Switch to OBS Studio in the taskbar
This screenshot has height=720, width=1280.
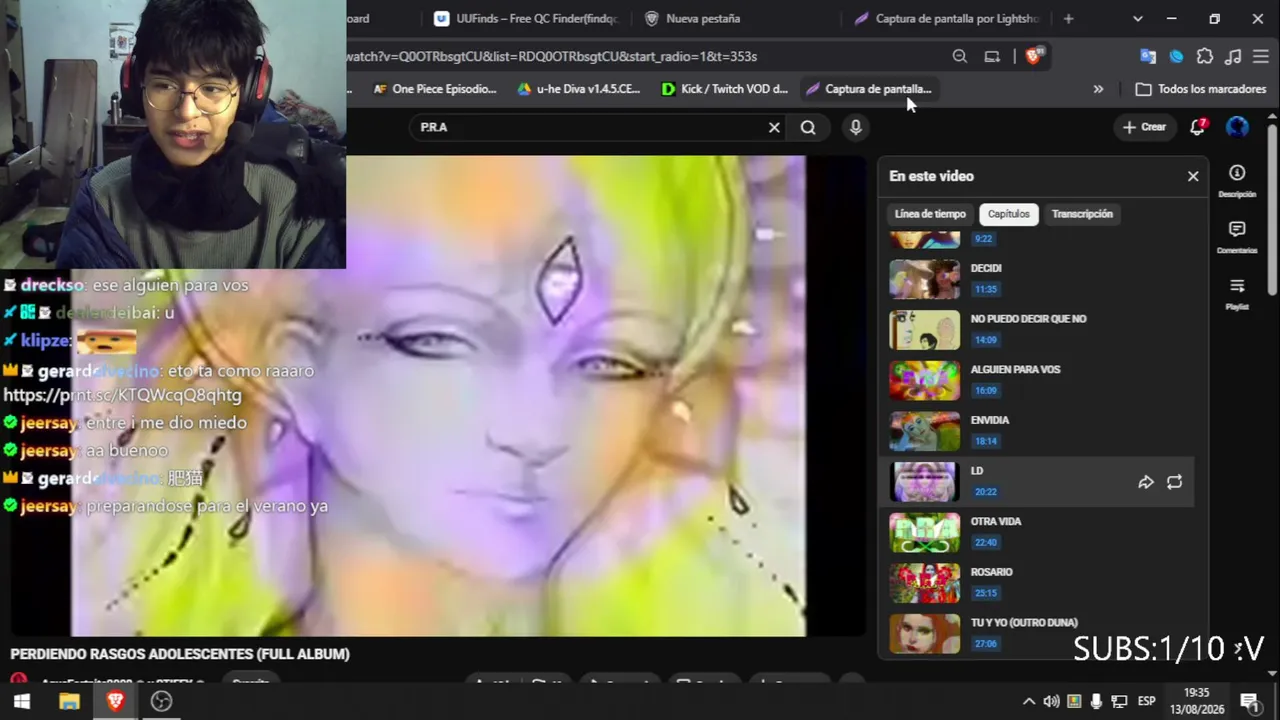(161, 702)
